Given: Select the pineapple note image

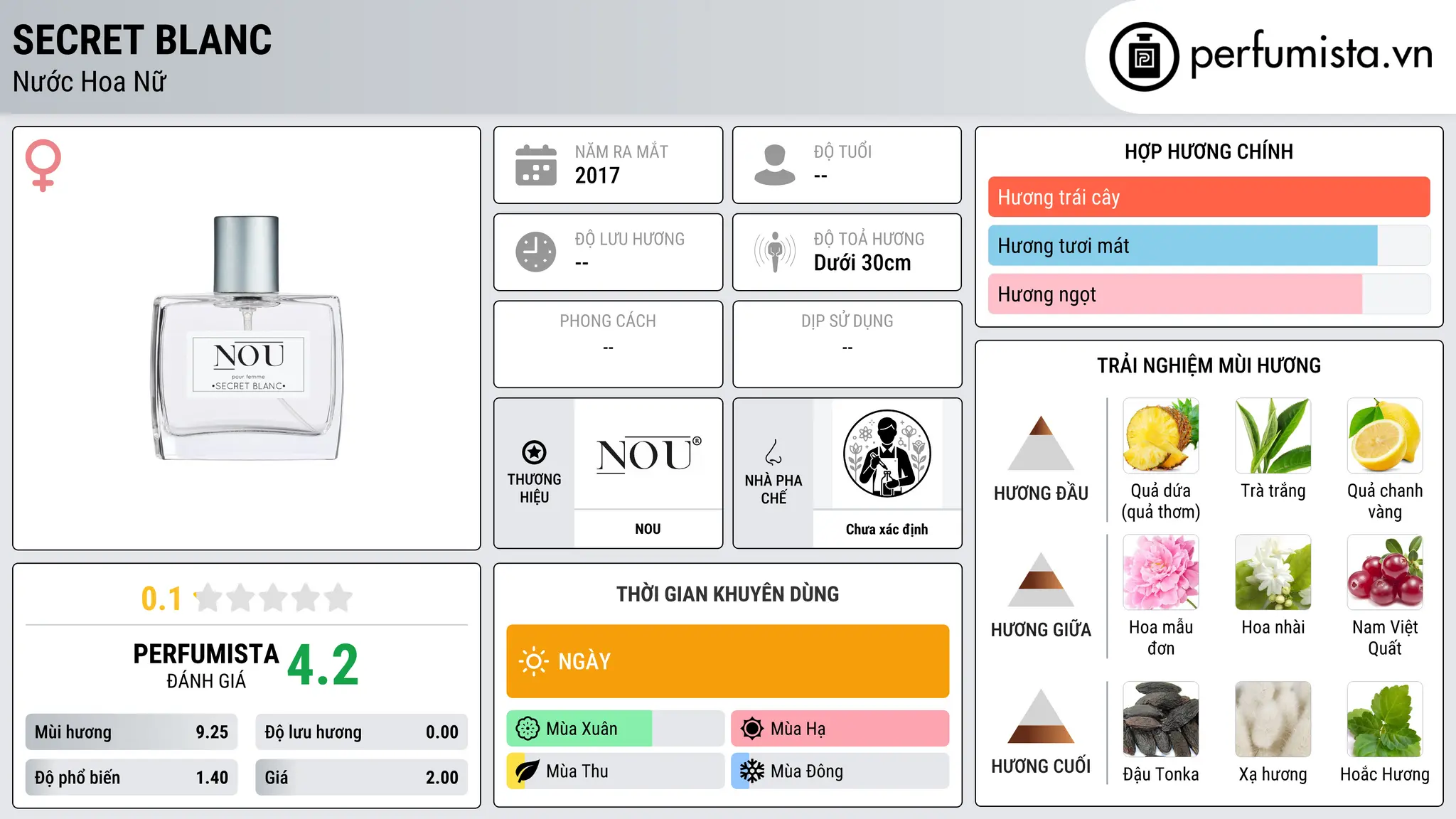Looking at the screenshot, I should pos(1161,436).
